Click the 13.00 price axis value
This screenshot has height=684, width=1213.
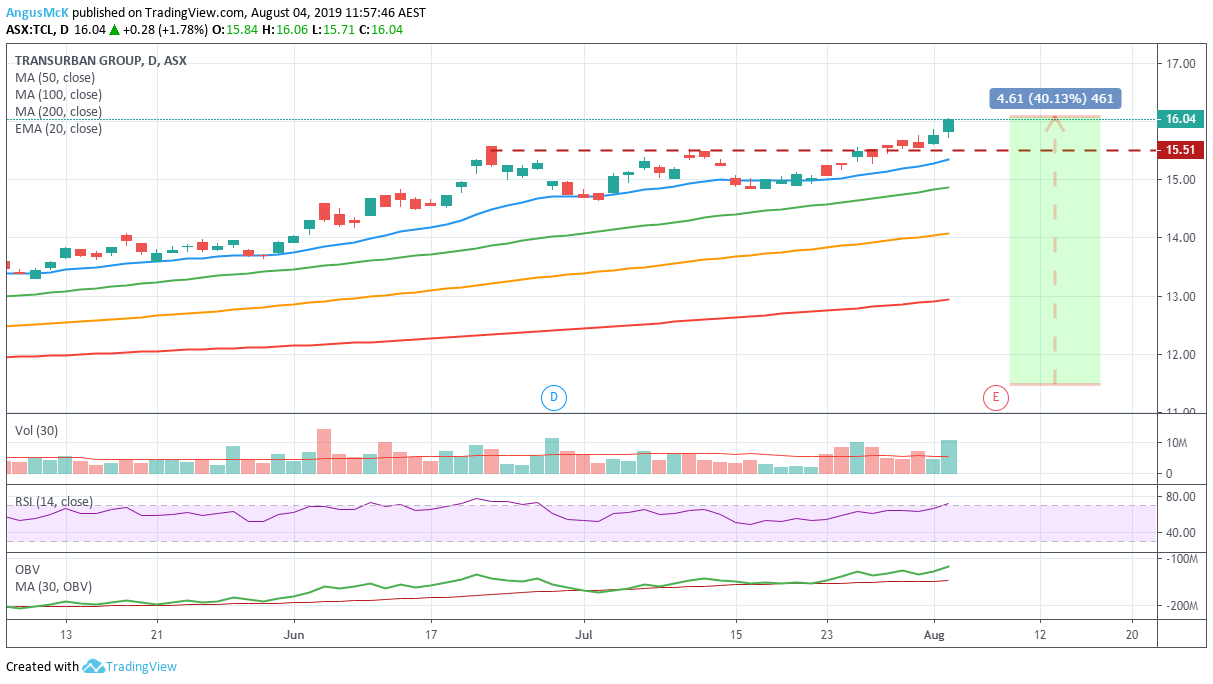1181,297
